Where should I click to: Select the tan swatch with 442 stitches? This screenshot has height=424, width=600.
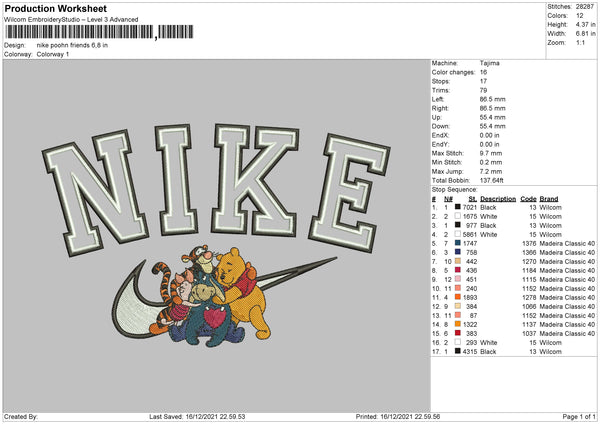[458, 261]
